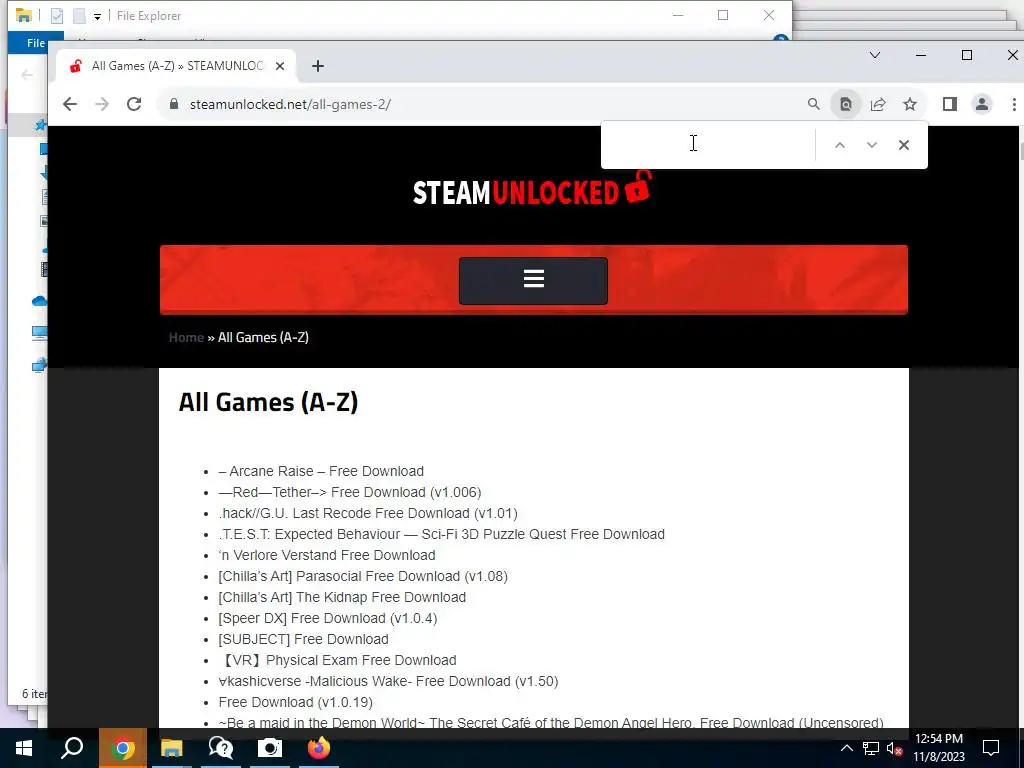
Task: Open Red—Tether Free Download link
Action: tap(349, 492)
